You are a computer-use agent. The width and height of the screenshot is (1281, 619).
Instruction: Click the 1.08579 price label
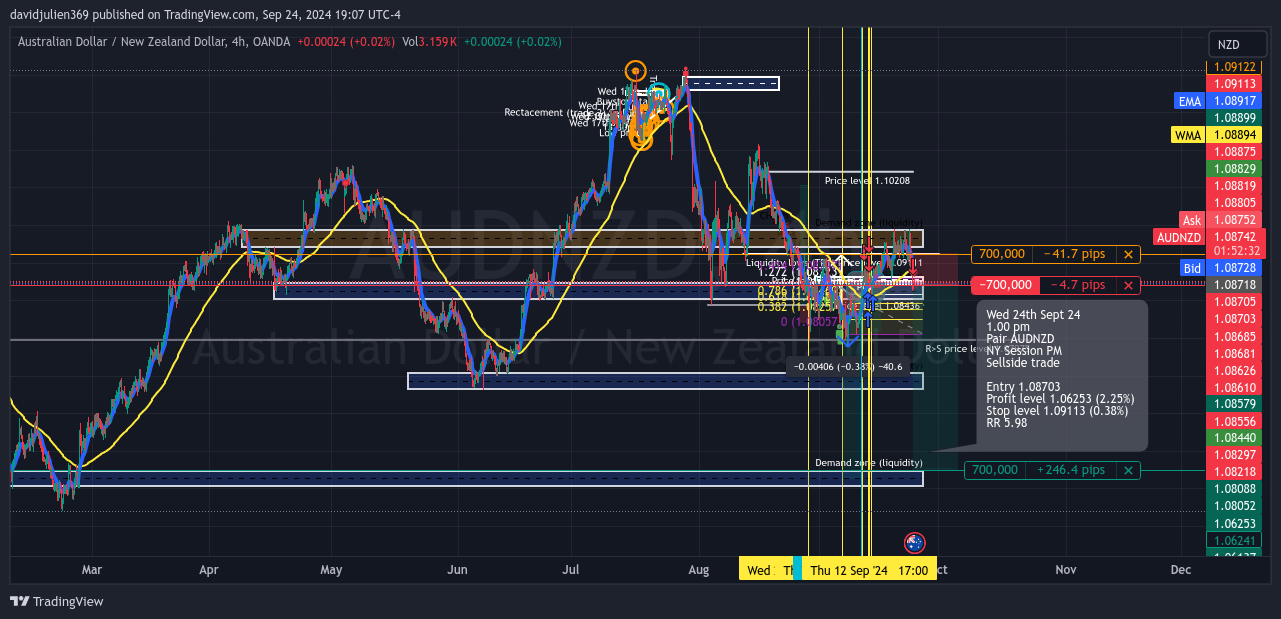pyautogui.click(x=1236, y=403)
